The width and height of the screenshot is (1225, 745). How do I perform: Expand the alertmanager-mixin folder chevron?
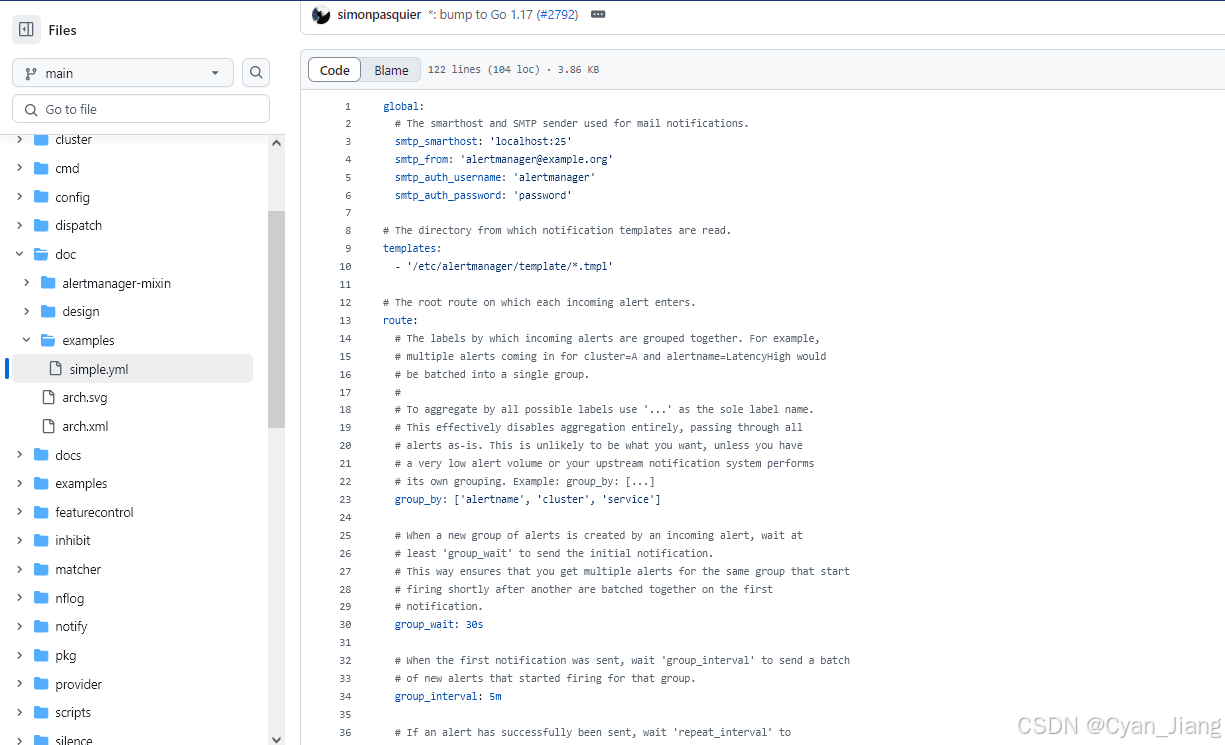pyautogui.click(x=27, y=283)
